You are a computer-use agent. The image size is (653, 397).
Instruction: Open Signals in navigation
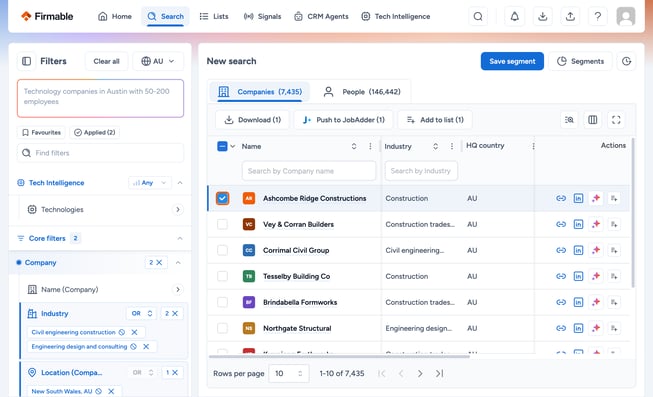coord(262,17)
